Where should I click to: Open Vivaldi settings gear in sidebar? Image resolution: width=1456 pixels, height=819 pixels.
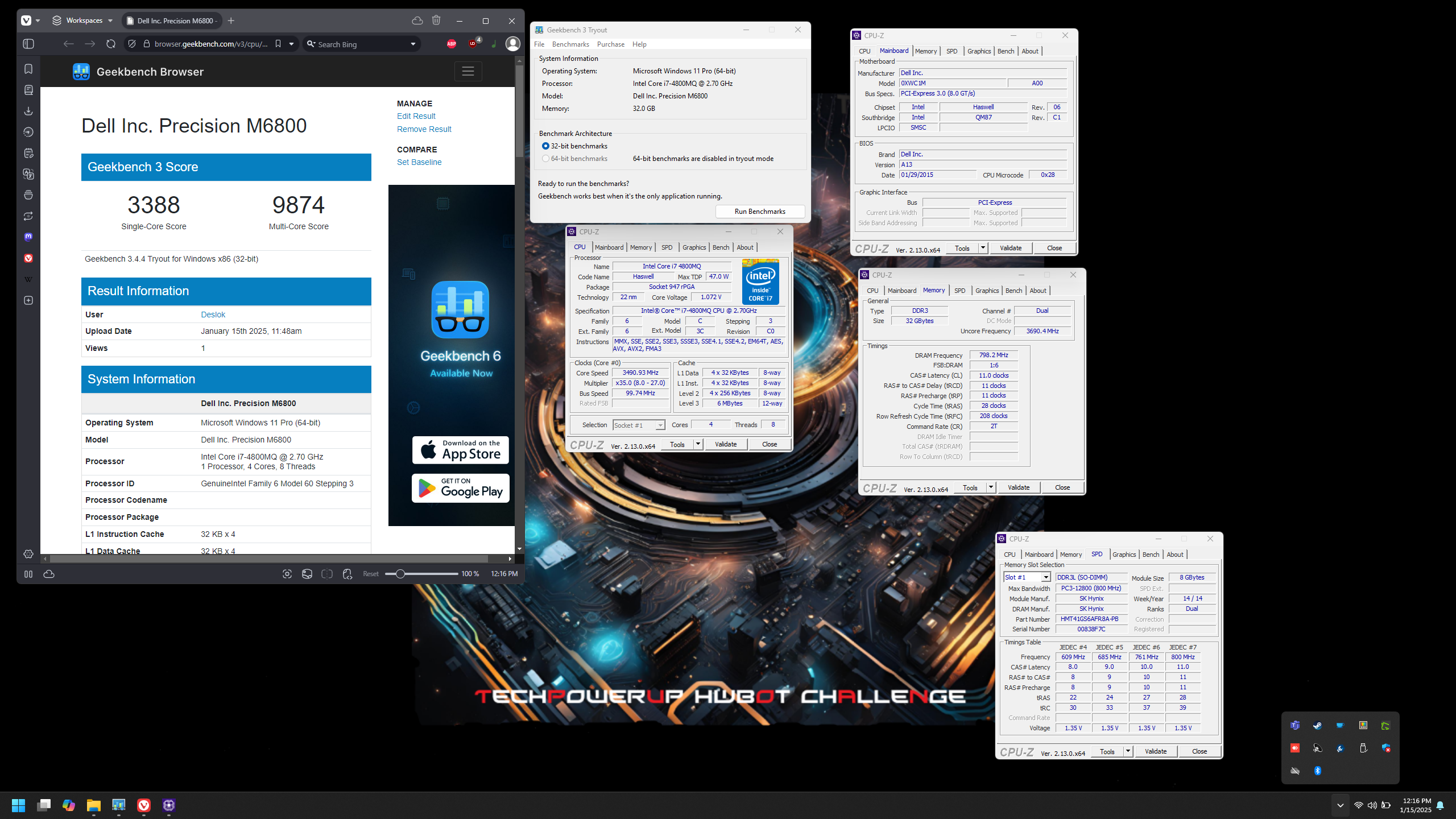[28, 554]
